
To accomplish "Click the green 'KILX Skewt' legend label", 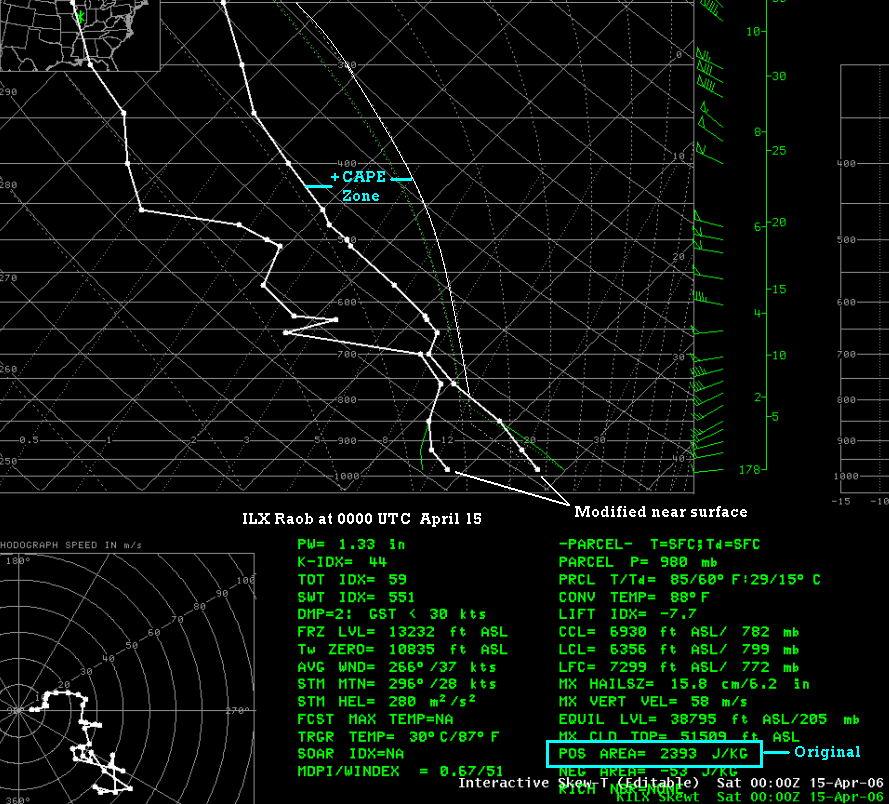I will (658, 797).
